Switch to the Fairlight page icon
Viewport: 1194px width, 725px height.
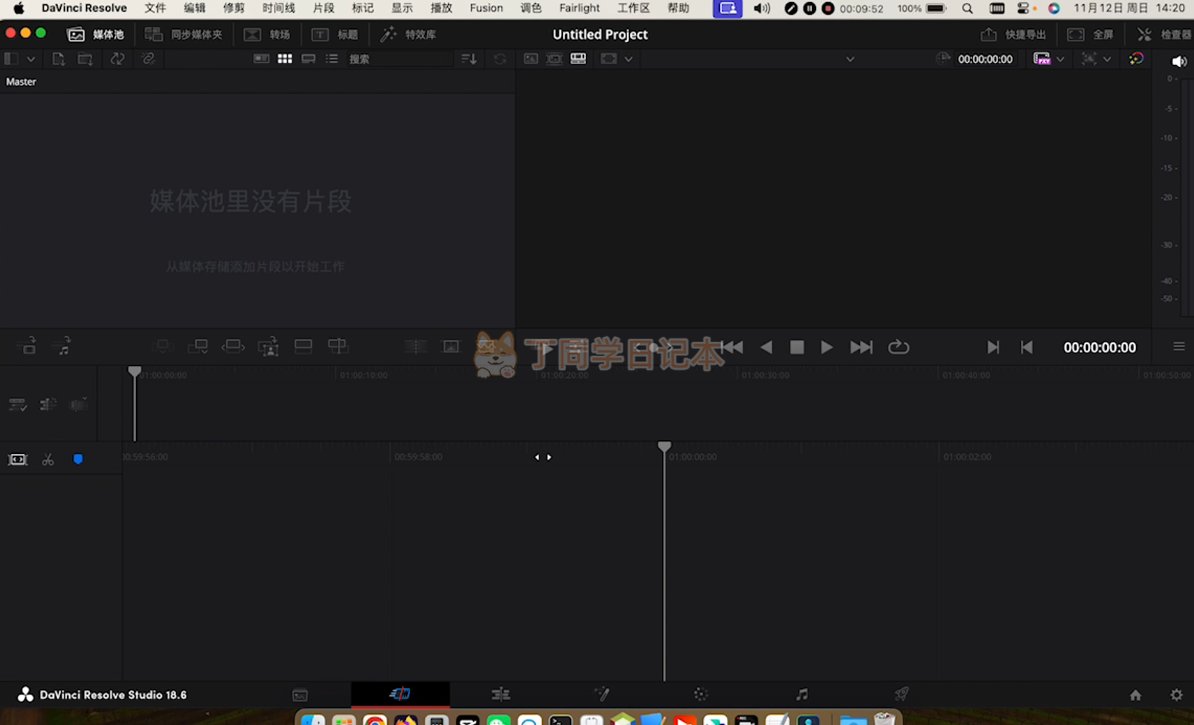801,694
